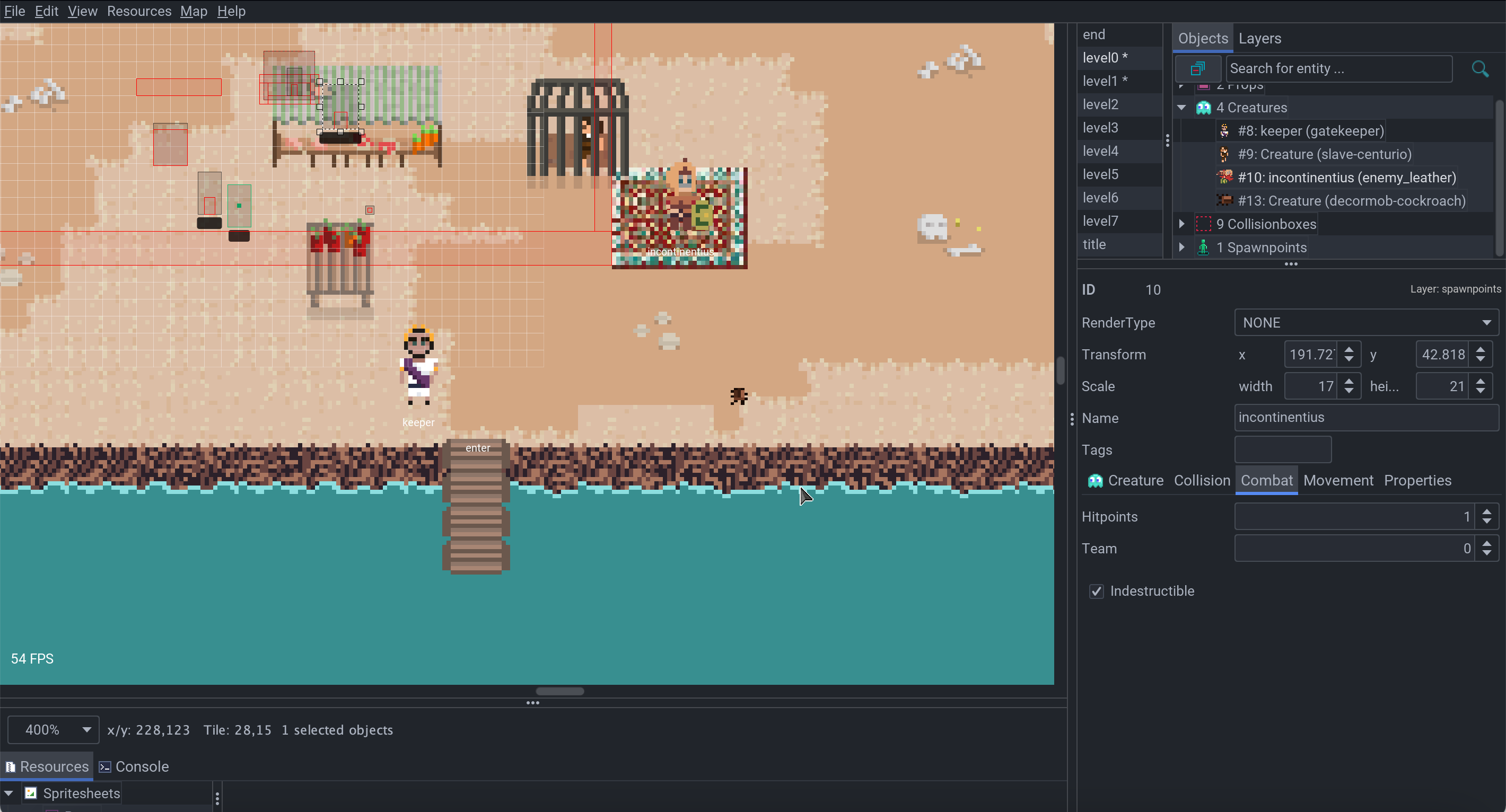Click the gatekeeper sprite icon for #8 keeper
This screenshot has height=812, width=1506.
point(1224,131)
